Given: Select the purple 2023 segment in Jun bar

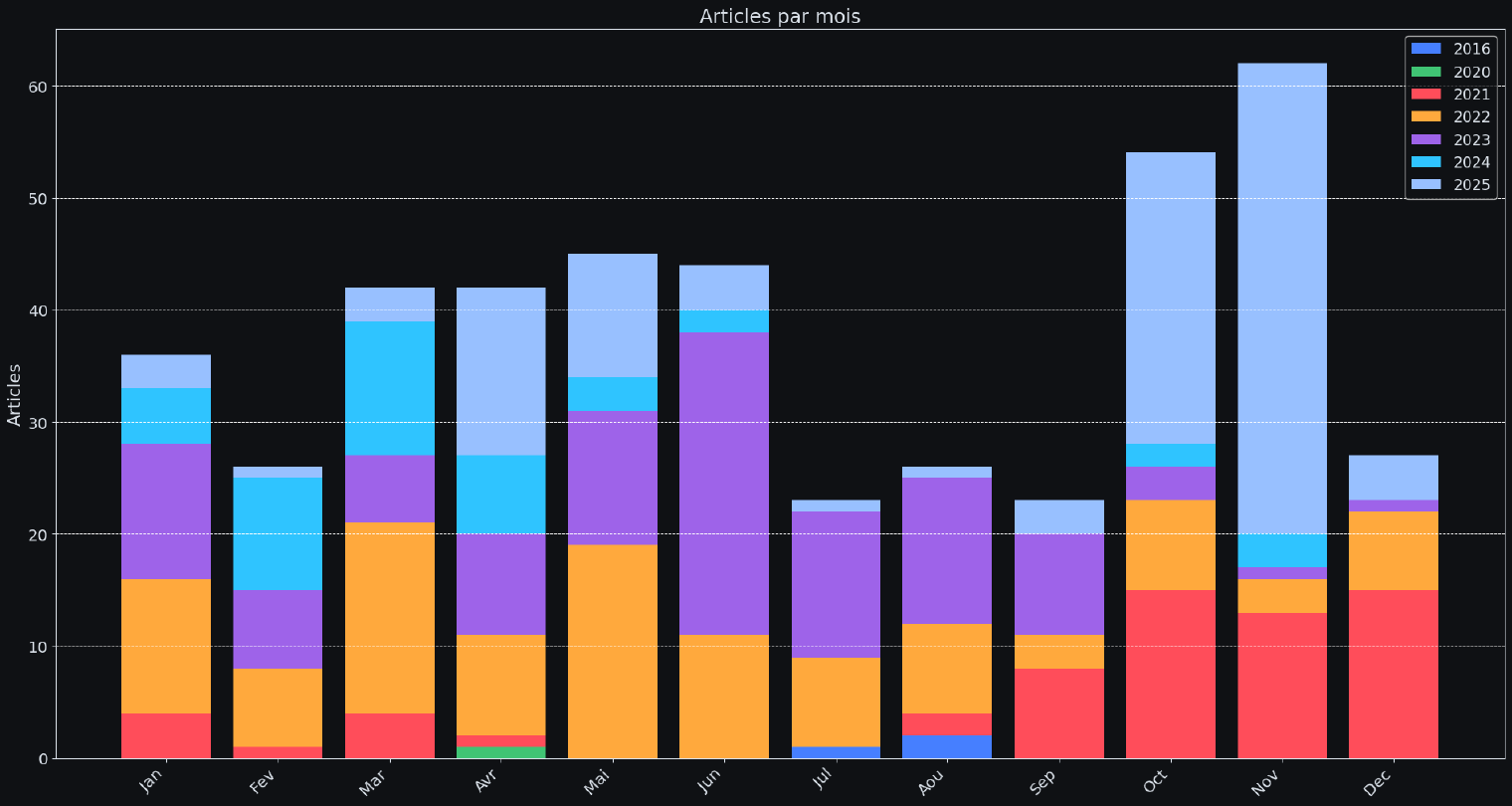Looking at the screenshot, I should click(x=723, y=483).
